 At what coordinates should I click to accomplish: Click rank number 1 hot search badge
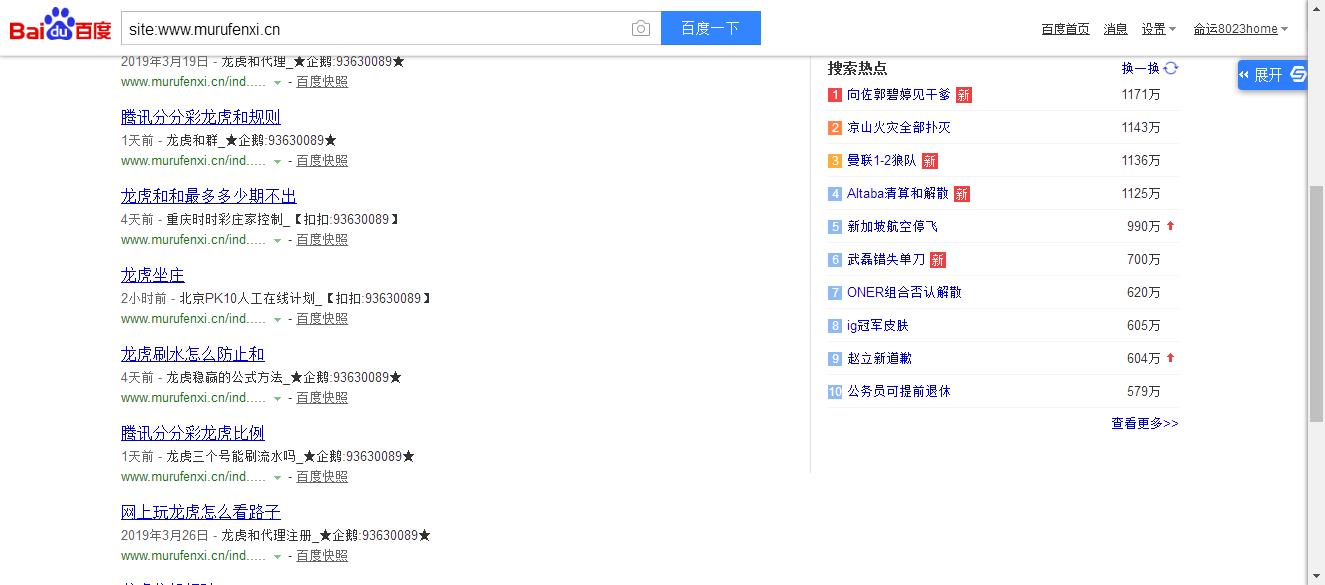835,95
